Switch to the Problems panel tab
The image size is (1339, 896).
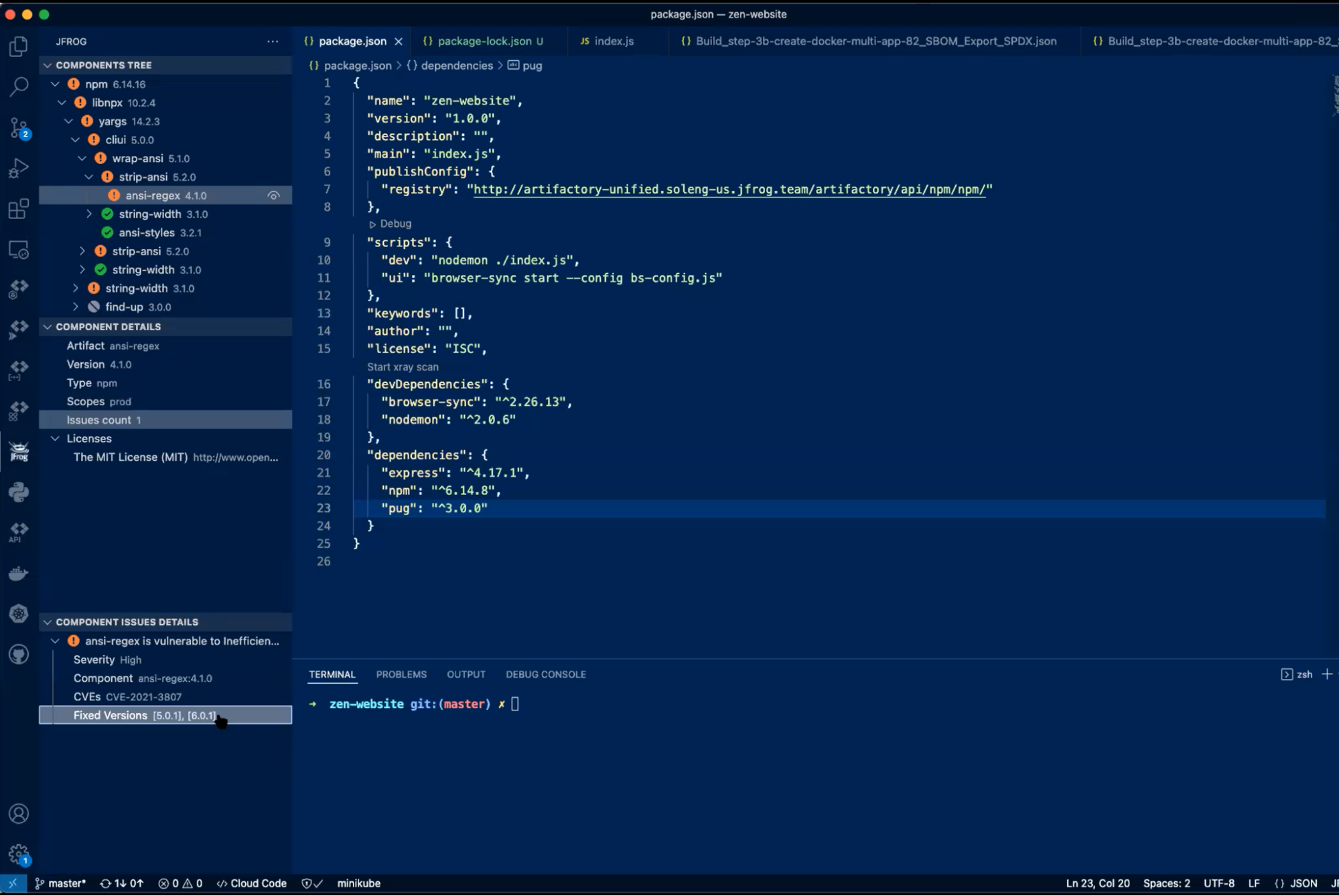coord(401,674)
